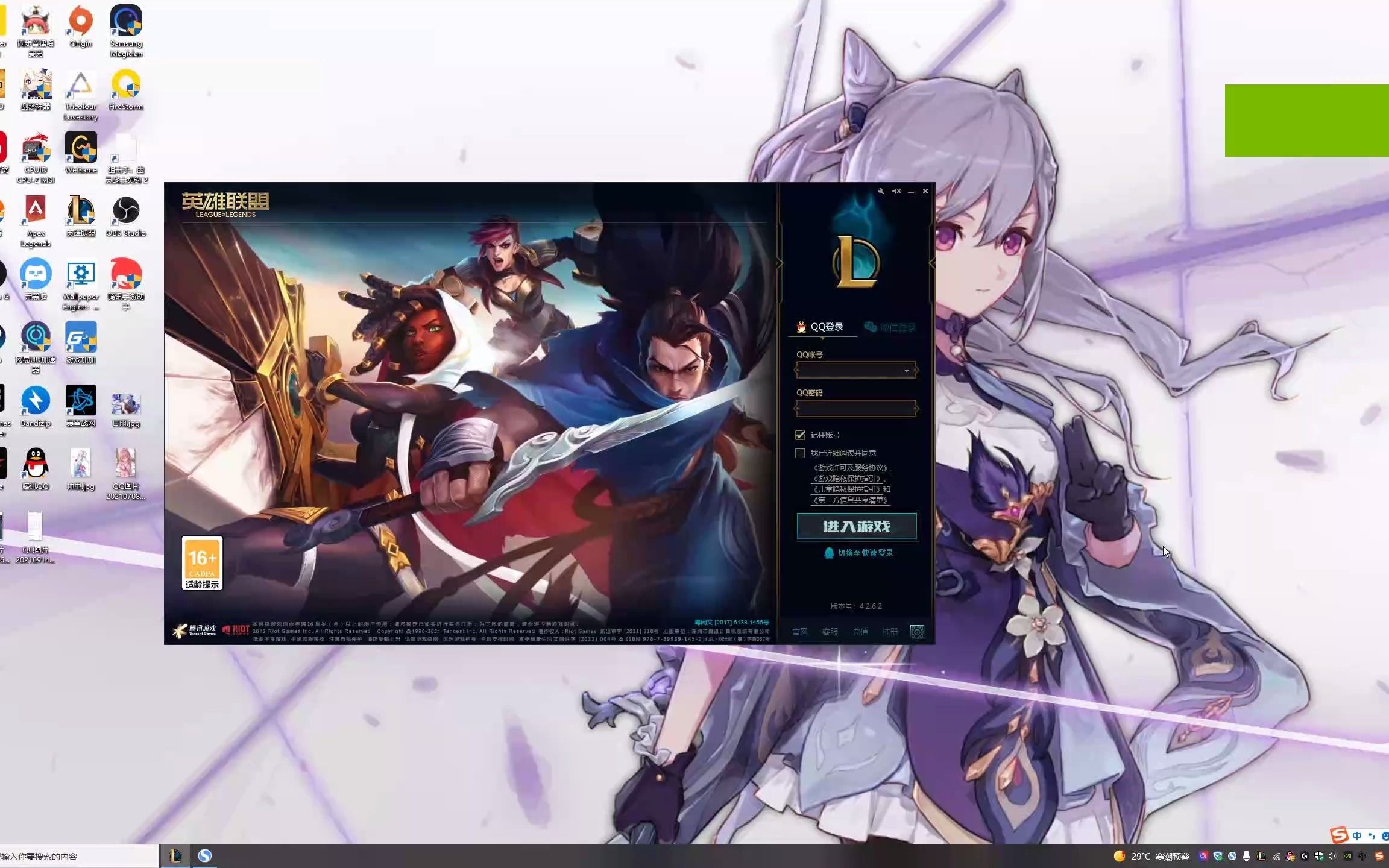Screen dimensions: 1389x868
Task: Click 切换至快速登录 to switch login
Action: (859, 553)
